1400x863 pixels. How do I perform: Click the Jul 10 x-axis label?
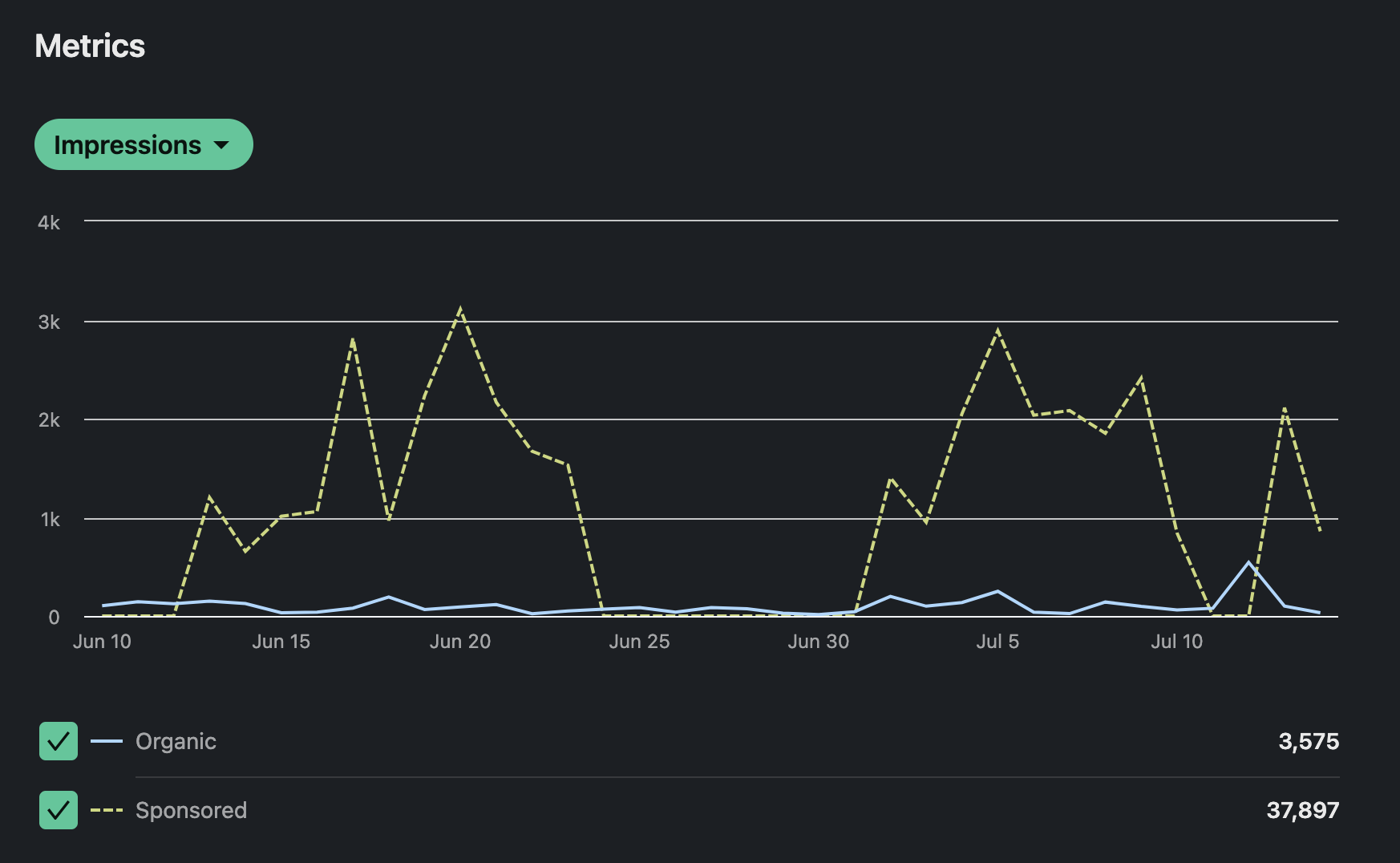[1176, 642]
